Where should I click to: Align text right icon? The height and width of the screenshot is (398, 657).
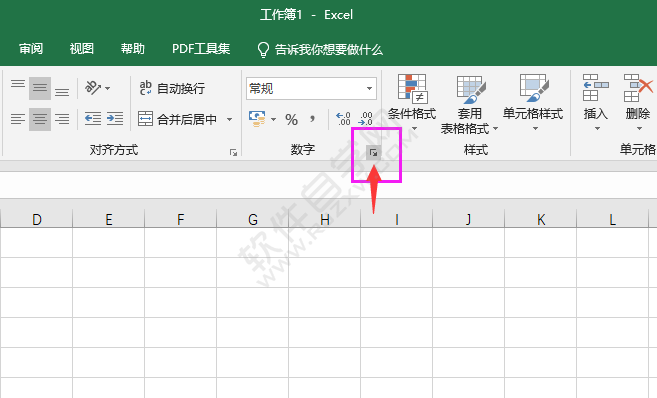tap(62, 119)
